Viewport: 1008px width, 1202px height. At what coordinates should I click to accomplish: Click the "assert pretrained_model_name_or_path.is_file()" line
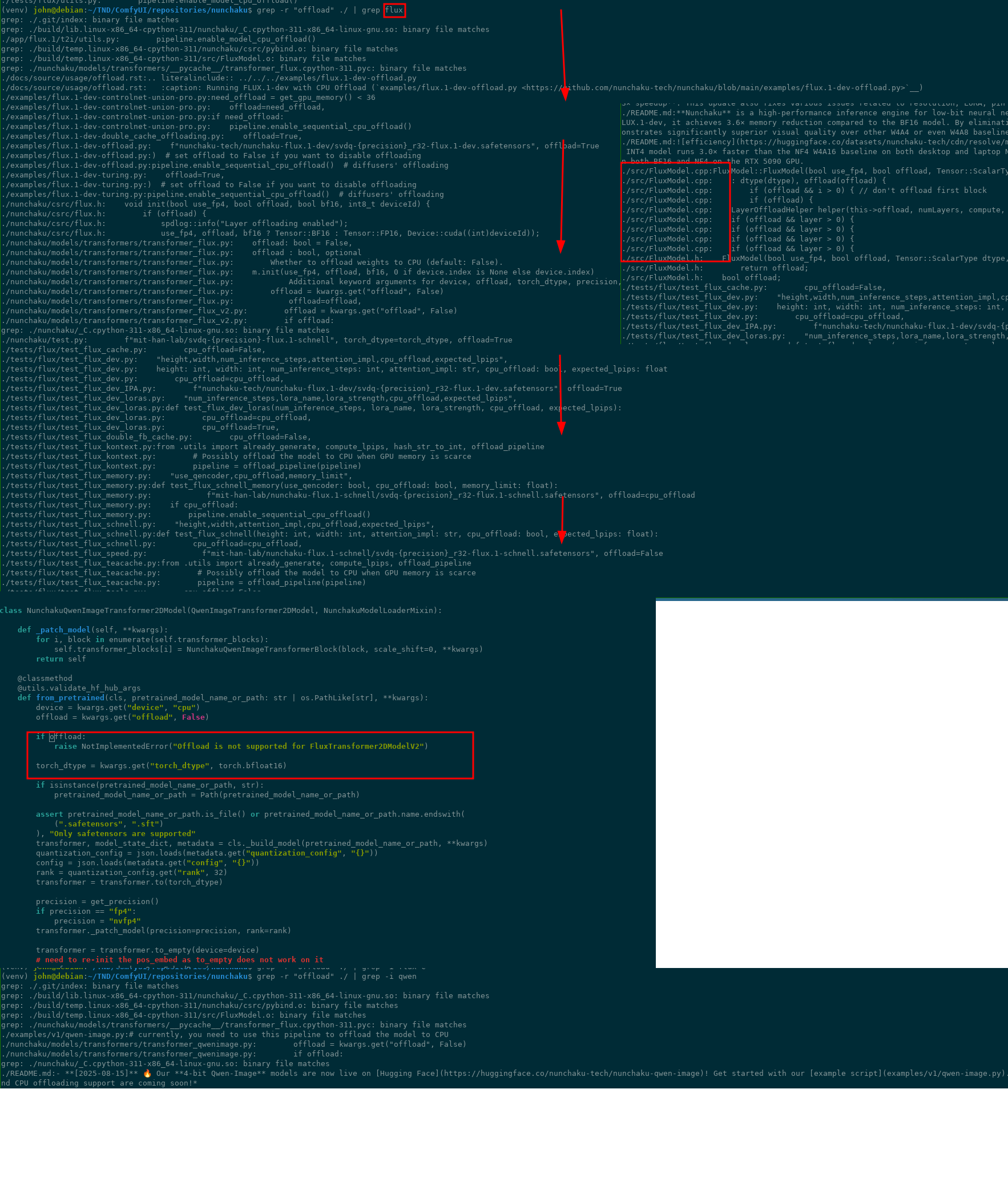pos(251,816)
